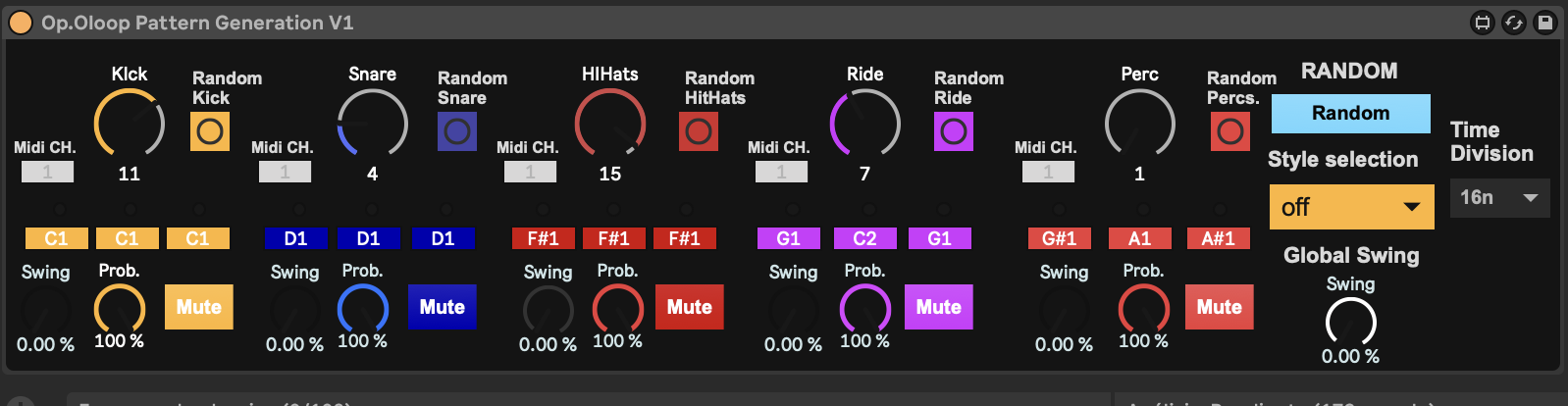
Task: Expand the Time Division 16n menu
Action: tap(1499, 198)
